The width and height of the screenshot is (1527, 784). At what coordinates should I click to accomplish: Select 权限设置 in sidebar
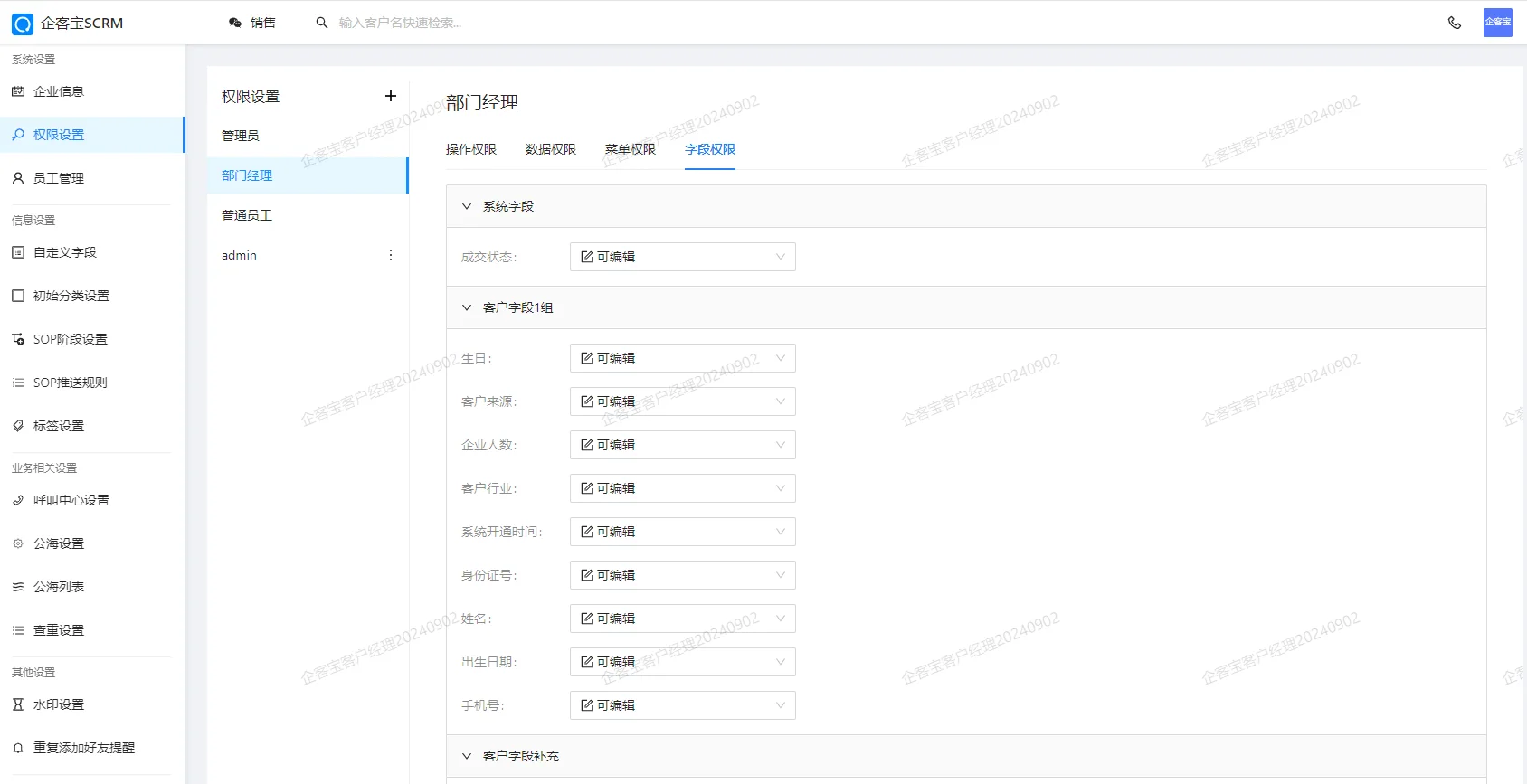[x=92, y=135]
